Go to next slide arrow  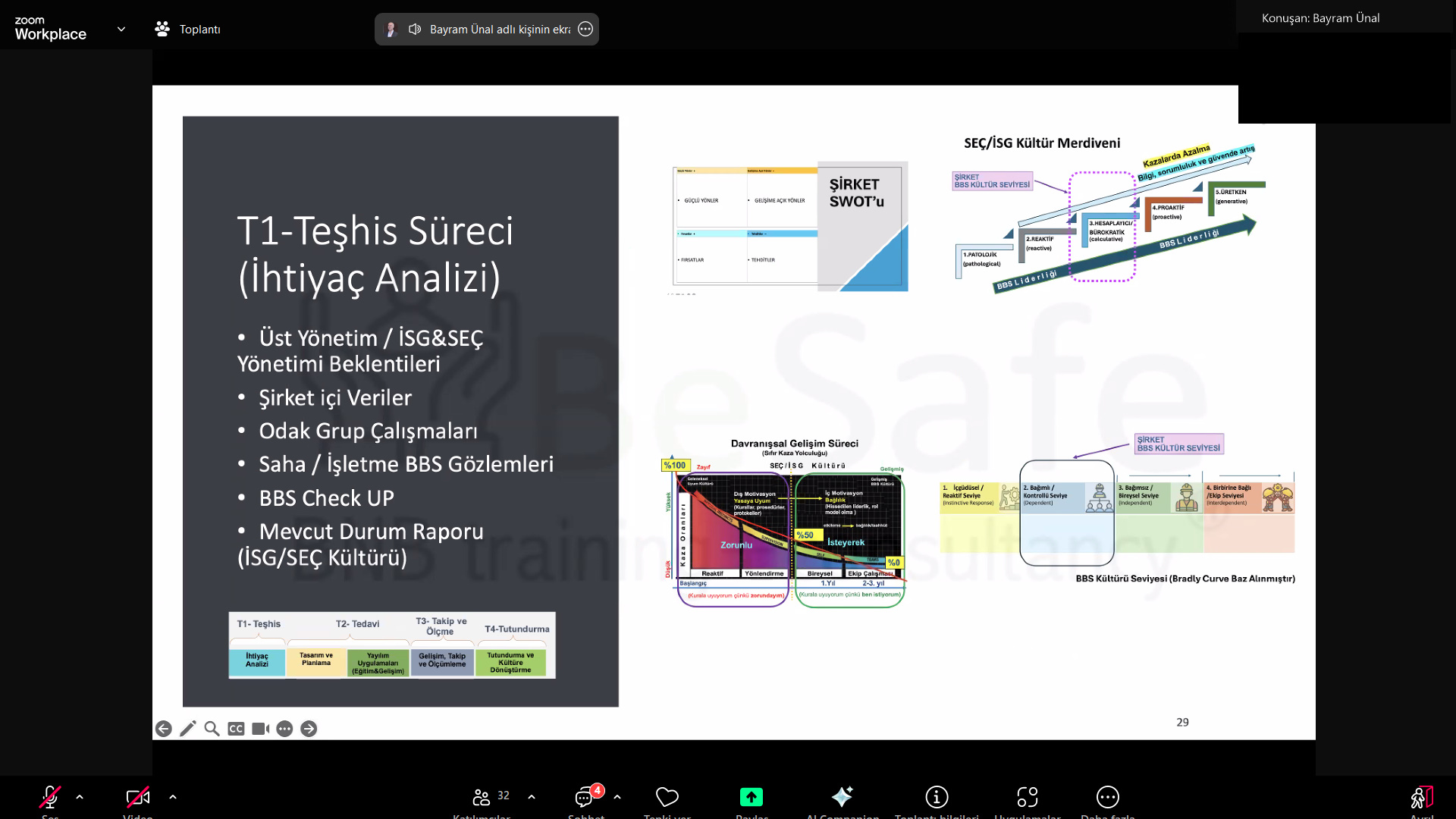[x=309, y=729]
